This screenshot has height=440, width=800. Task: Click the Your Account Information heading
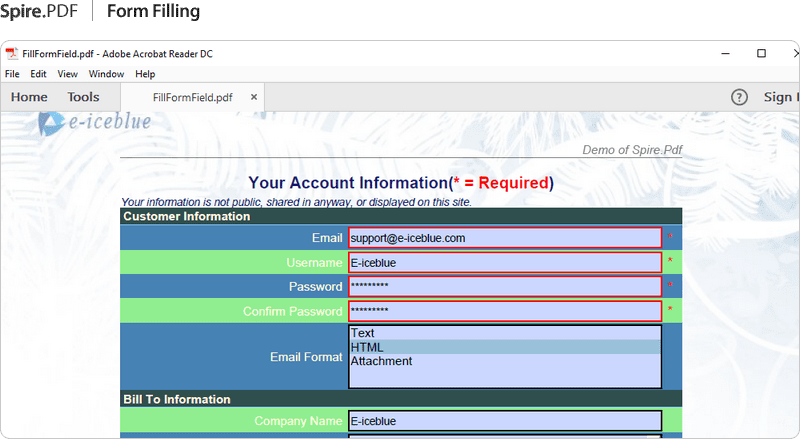point(401,183)
